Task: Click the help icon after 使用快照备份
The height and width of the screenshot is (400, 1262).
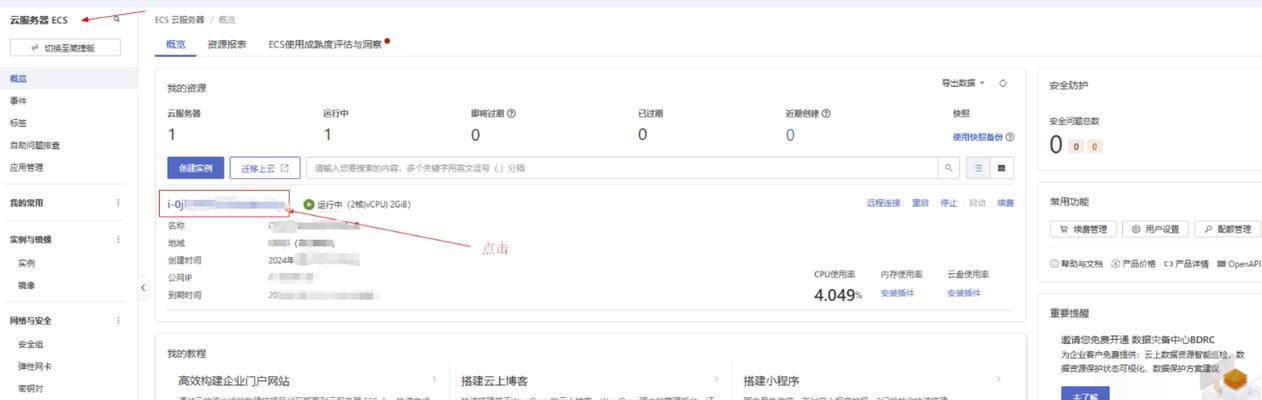Action: tap(1010, 137)
